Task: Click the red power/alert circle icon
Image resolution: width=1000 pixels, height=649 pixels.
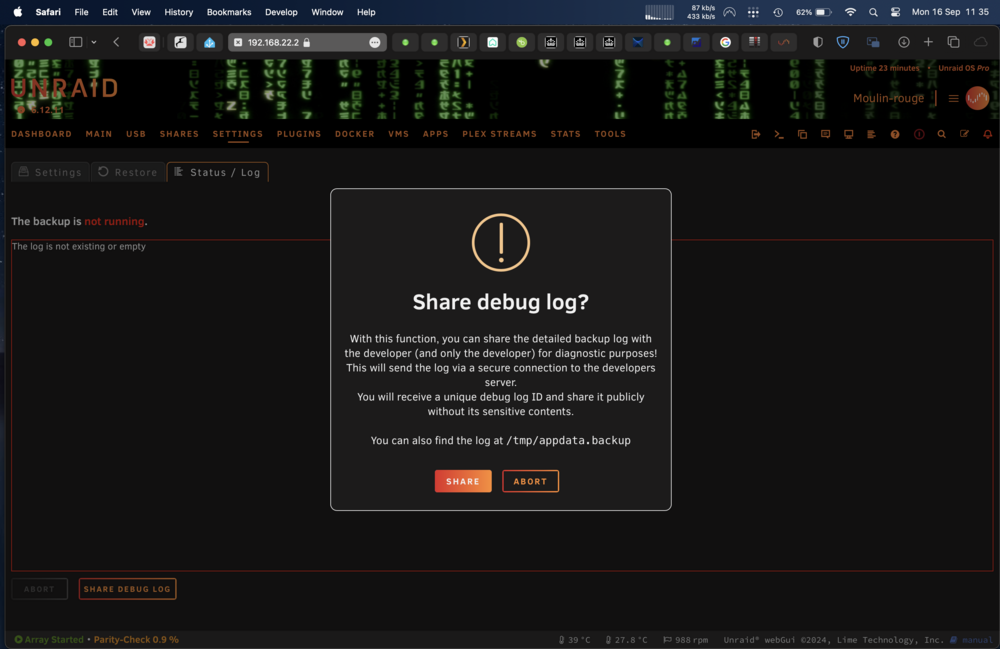Action: (919, 135)
